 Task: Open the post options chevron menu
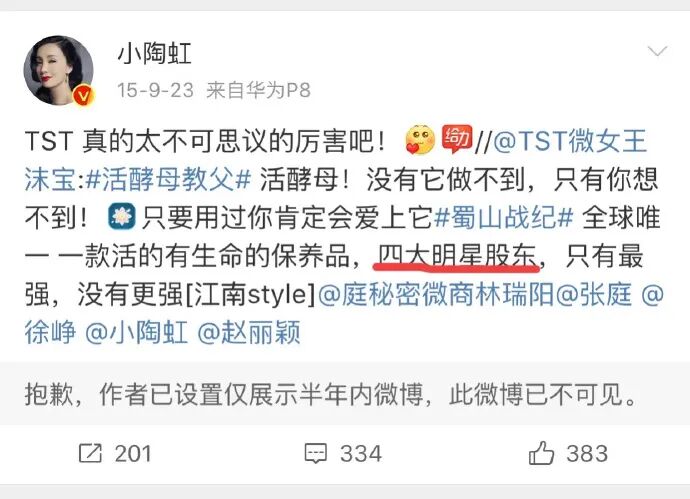(657, 51)
